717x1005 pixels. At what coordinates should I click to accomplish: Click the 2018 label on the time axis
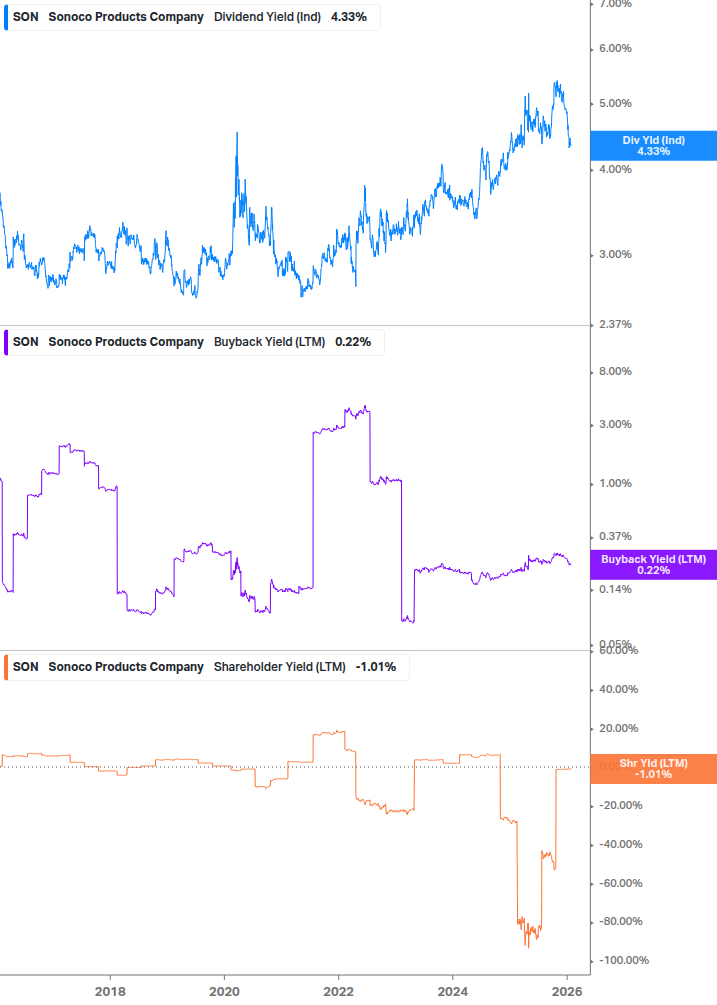tap(110, 992)
